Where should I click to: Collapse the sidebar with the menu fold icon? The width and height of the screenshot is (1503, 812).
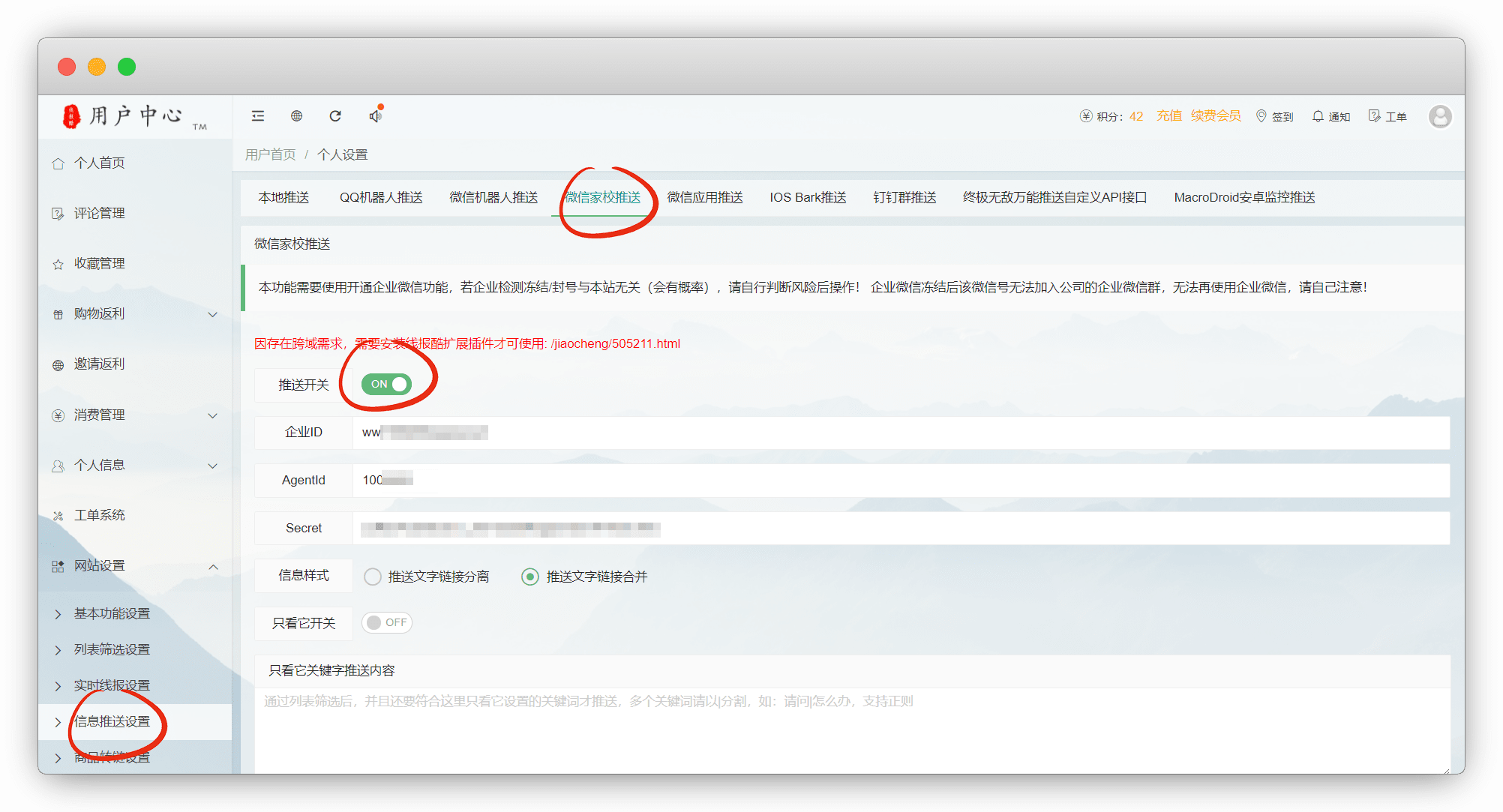[258, 116]
